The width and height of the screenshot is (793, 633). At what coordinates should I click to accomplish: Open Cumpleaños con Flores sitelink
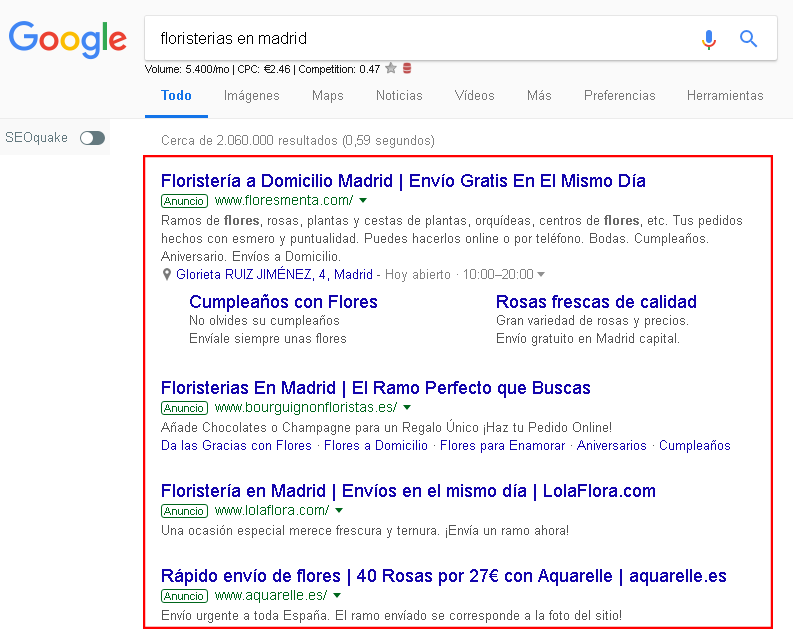(283, 302)
